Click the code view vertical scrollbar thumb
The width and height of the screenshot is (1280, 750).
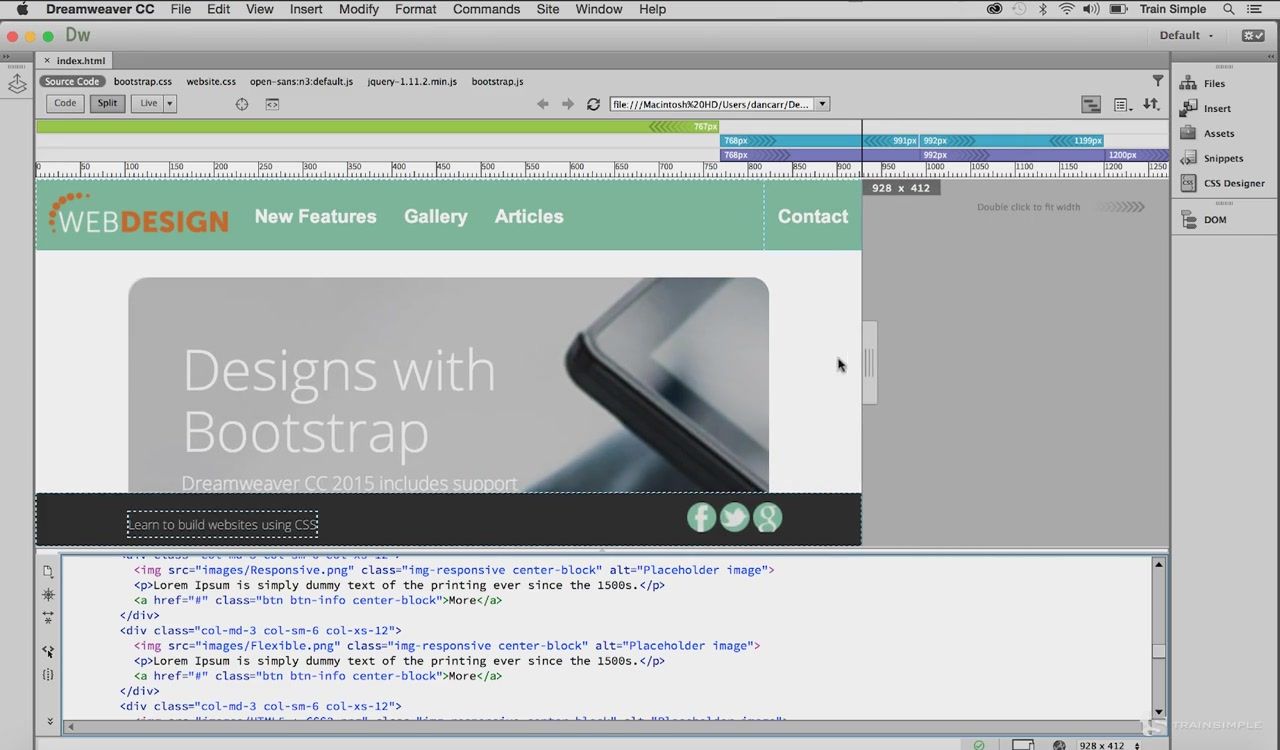tap(1158, 652)
